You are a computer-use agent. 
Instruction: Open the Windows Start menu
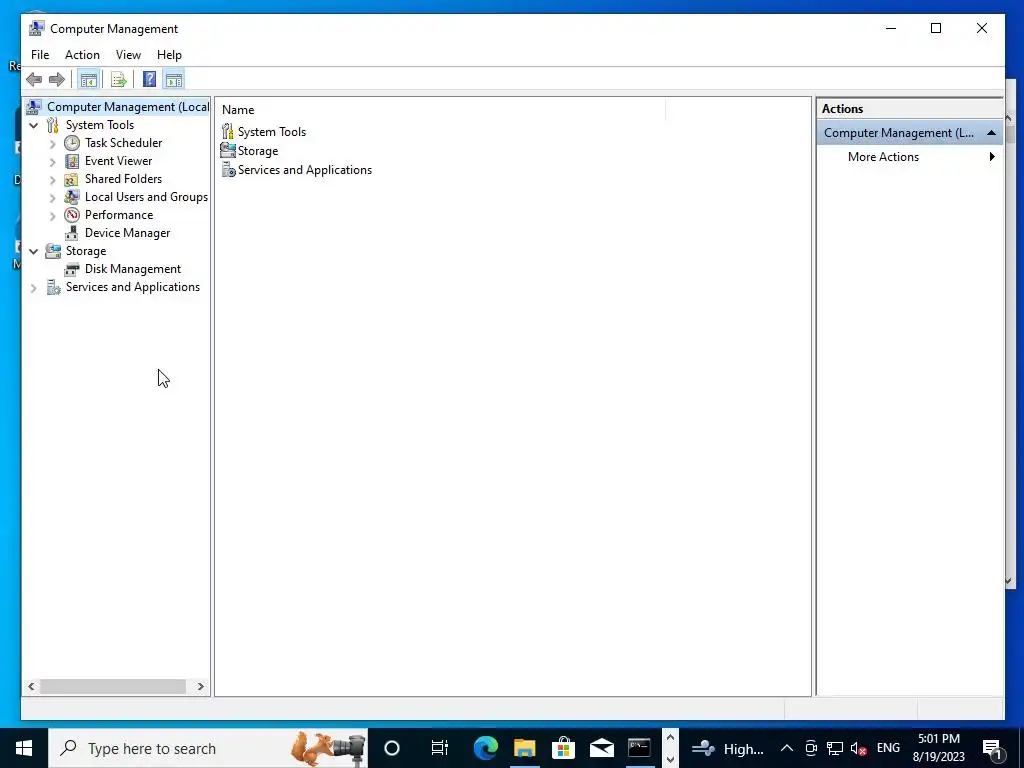point(24,748)
